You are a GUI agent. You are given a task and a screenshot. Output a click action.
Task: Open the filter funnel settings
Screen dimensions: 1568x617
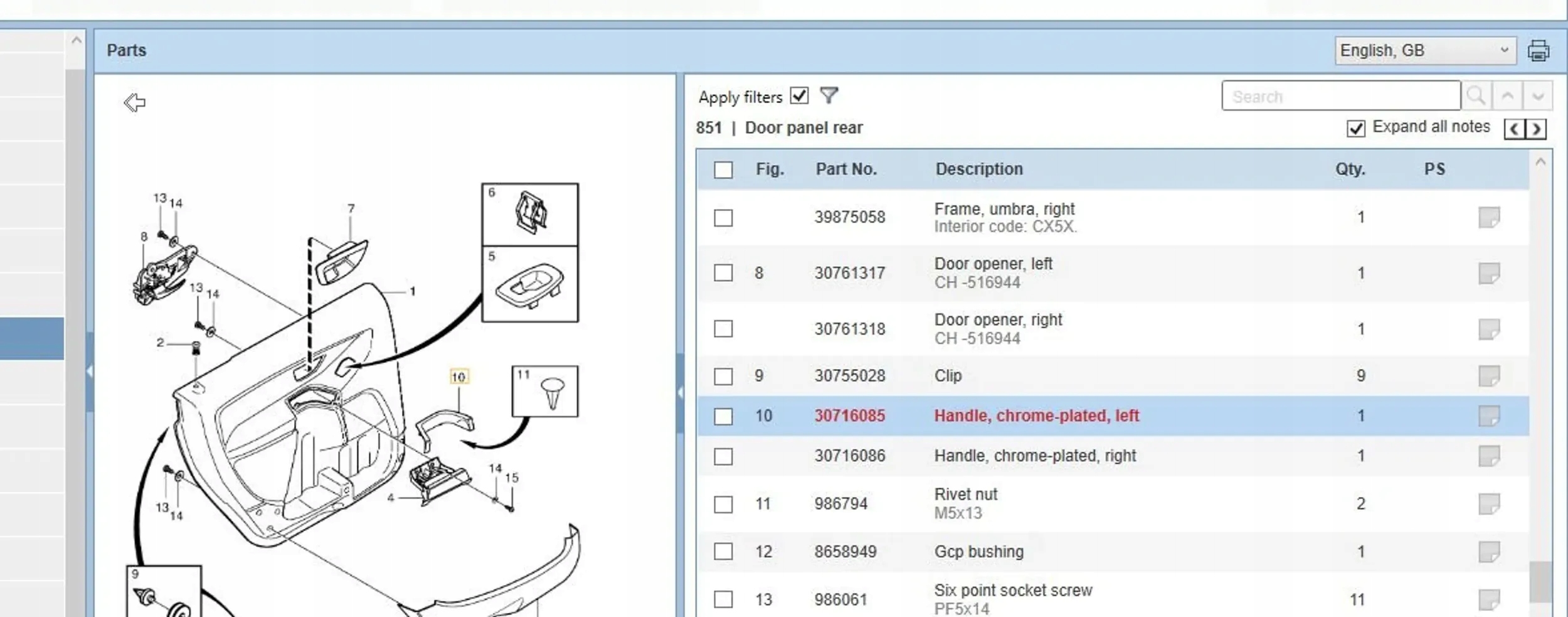[829, 95]
